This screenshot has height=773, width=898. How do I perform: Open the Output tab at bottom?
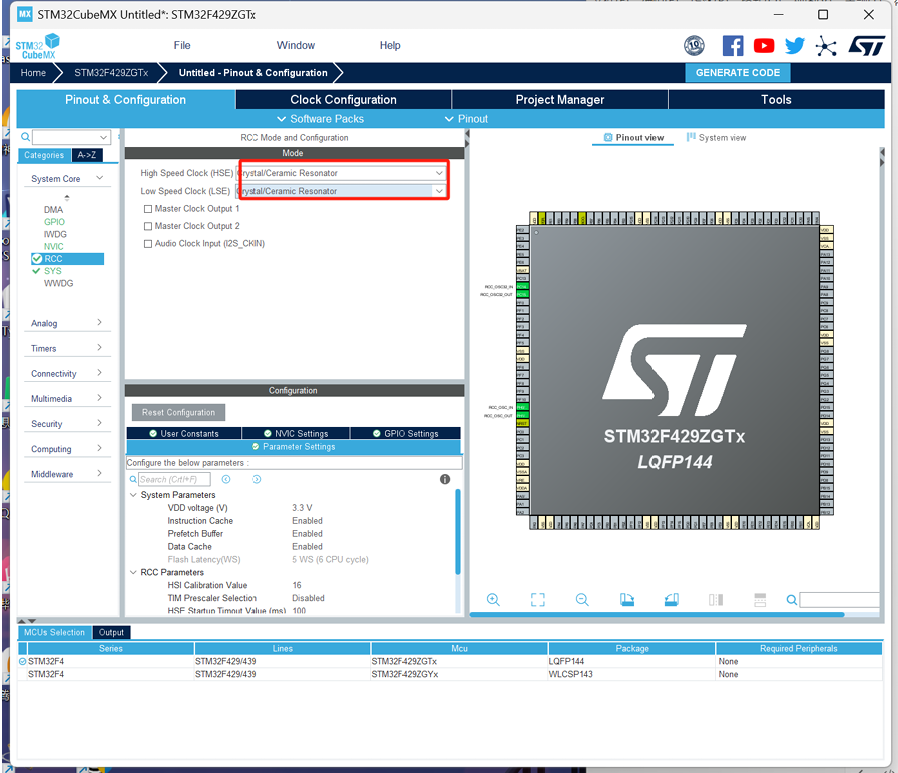tap(111, 632)
